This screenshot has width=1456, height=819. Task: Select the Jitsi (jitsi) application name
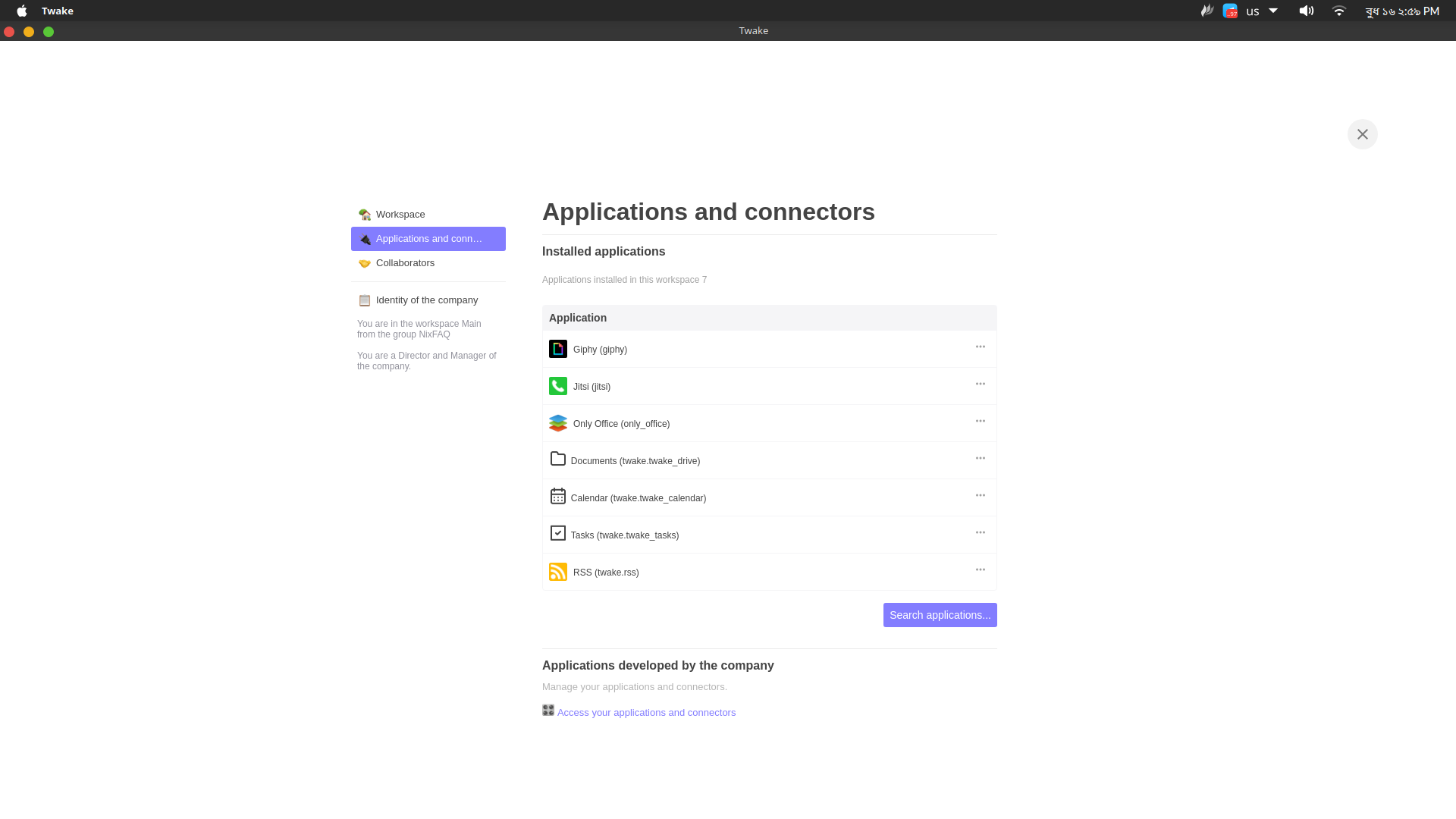pos(591,387)
